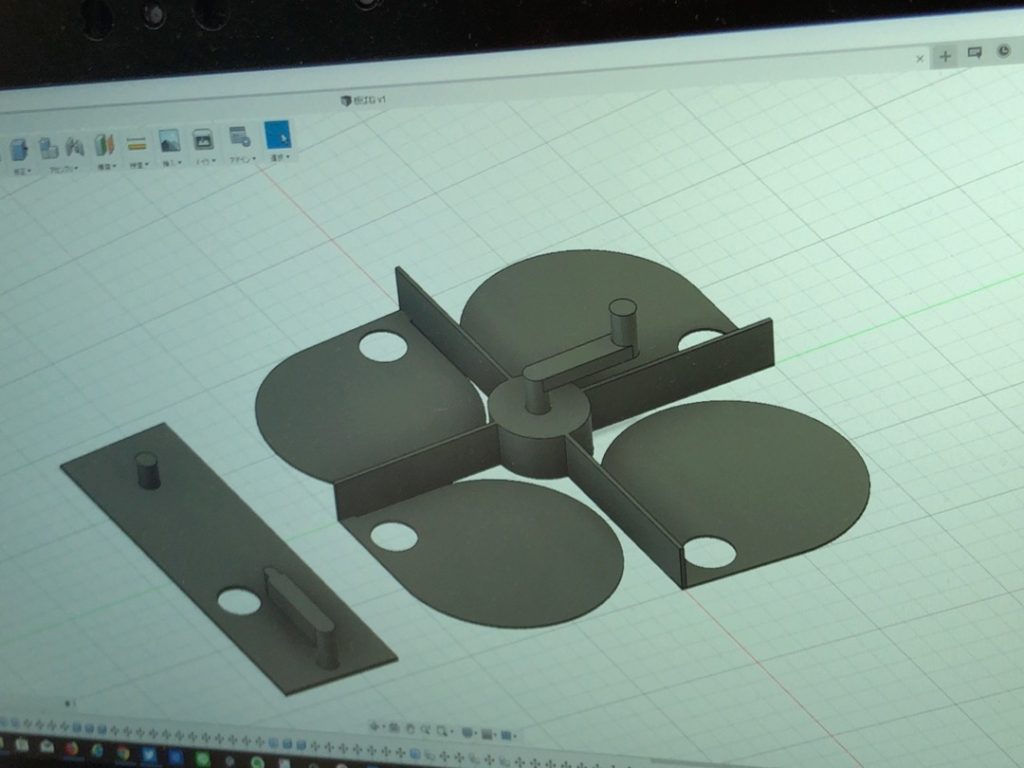Click the Modify tool icon in toolbar
The width and height of the screenshot is (1024, 768).
coord(18,149)
